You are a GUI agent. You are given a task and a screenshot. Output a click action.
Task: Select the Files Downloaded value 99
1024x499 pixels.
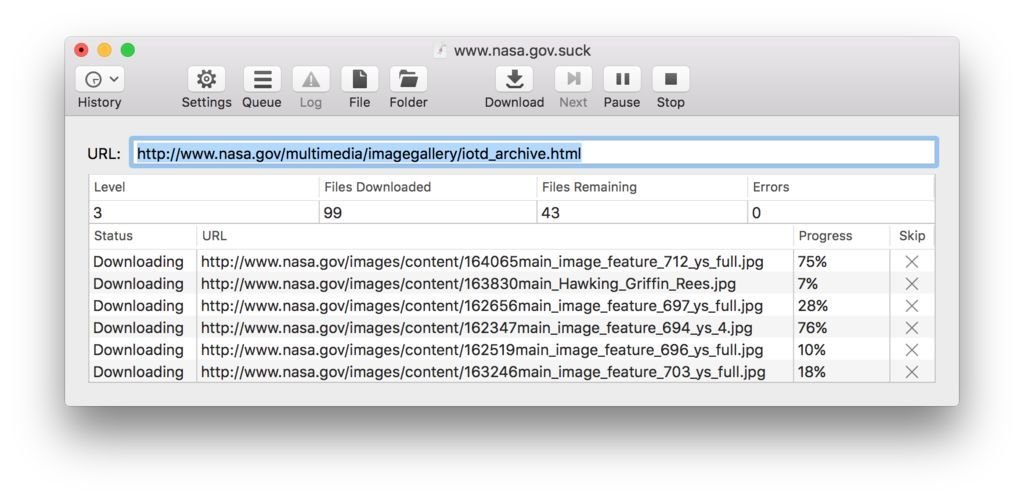point(333,213)
